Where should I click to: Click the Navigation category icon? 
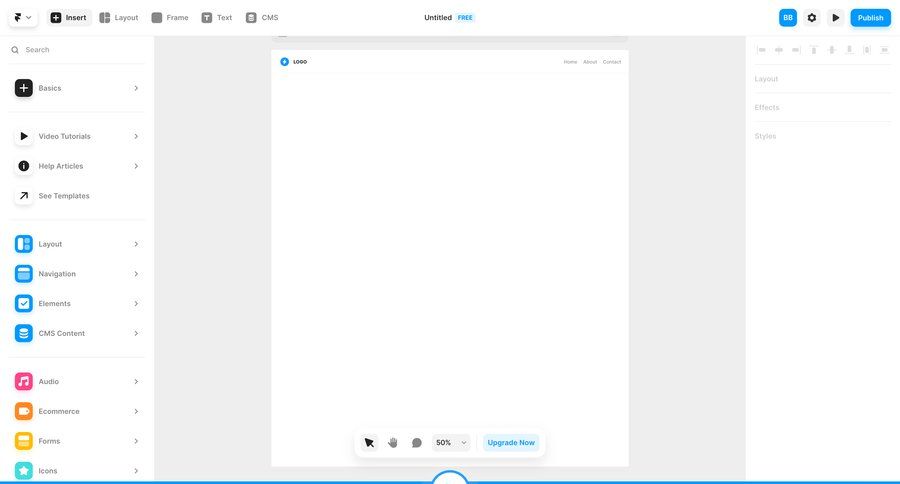tap(24, 274)
